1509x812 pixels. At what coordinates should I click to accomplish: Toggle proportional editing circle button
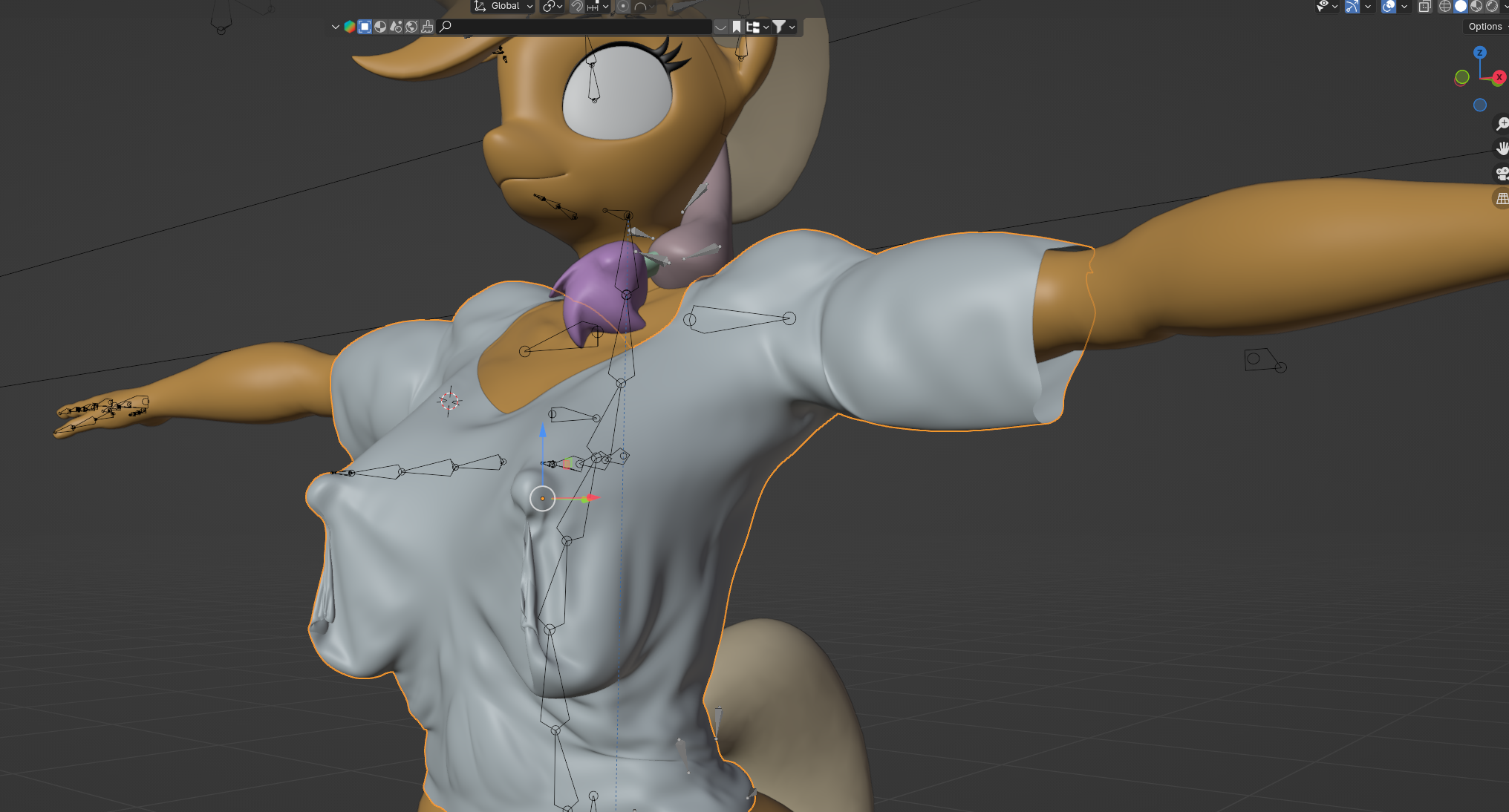point(623,7)
